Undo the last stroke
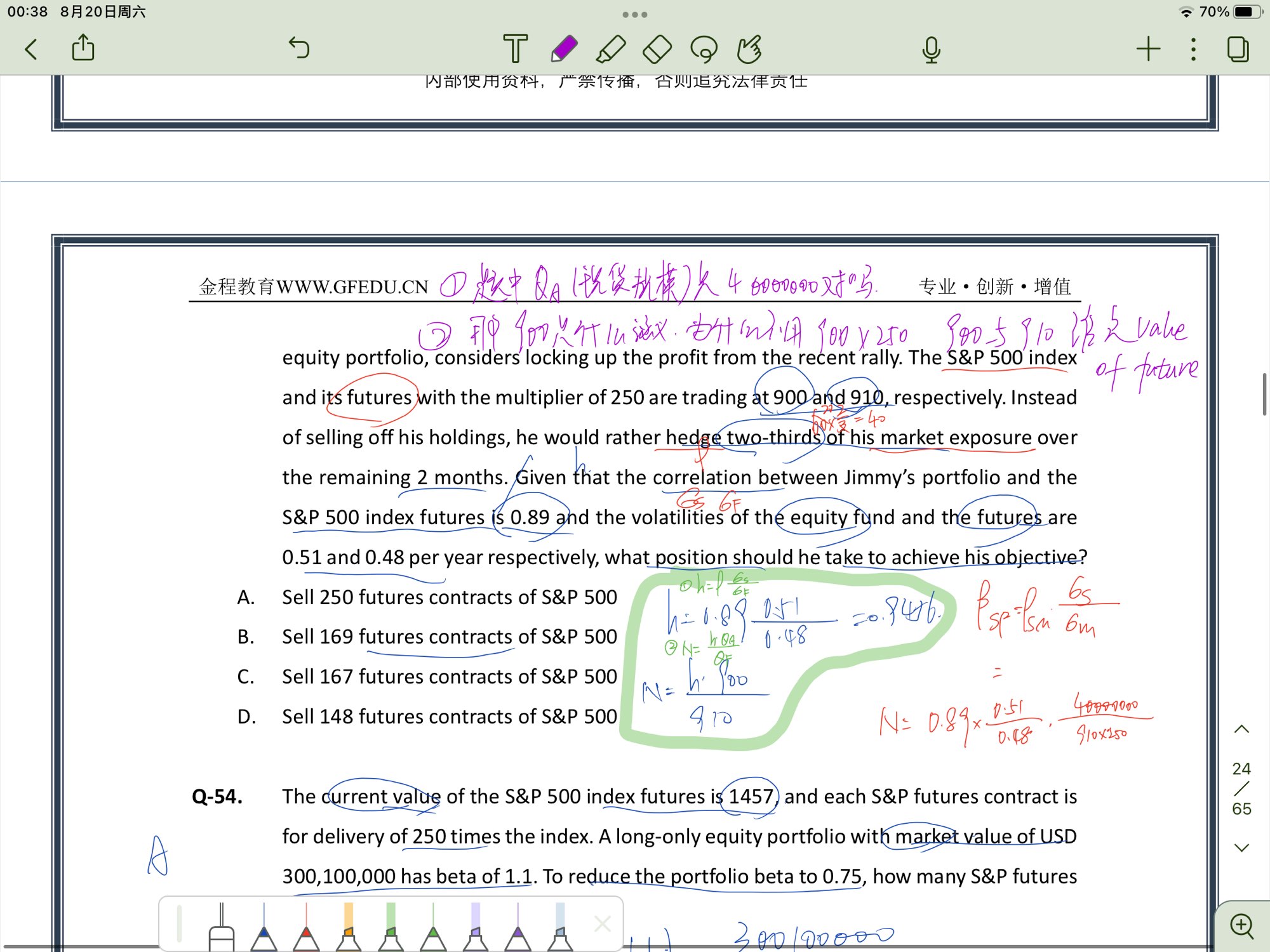 pyautogui.click(x=298, y=48)
